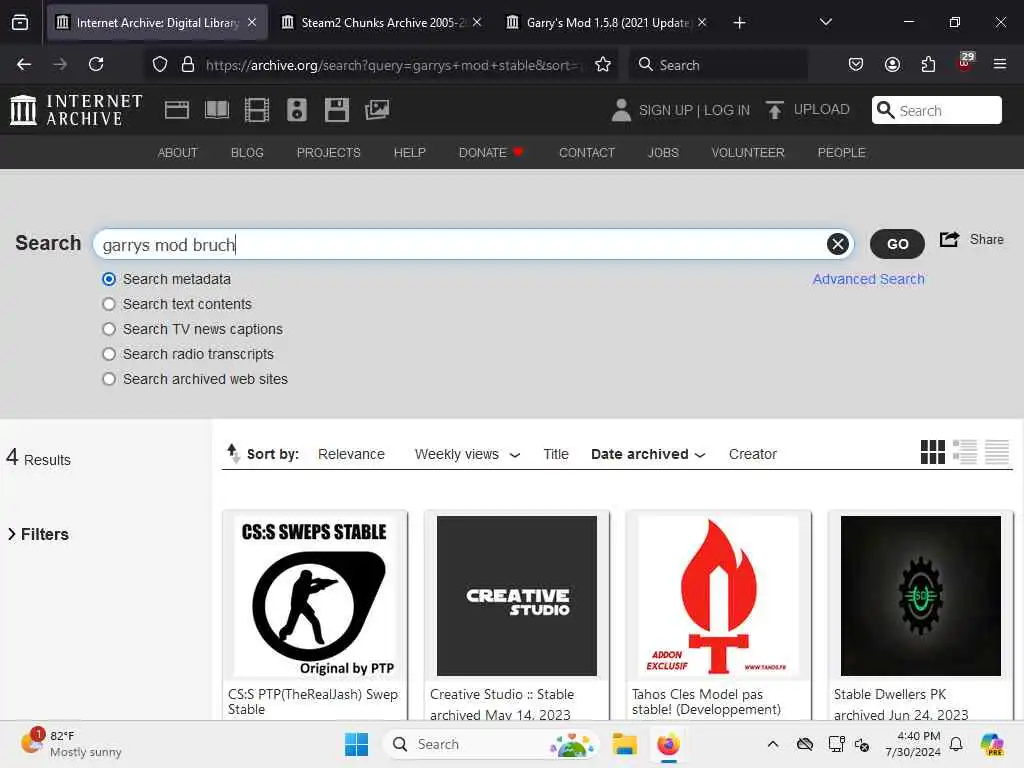The height and width of the screenshot is (768, 1024).
Task: Toggle the sort direction arrows
Action: point(233,453)
